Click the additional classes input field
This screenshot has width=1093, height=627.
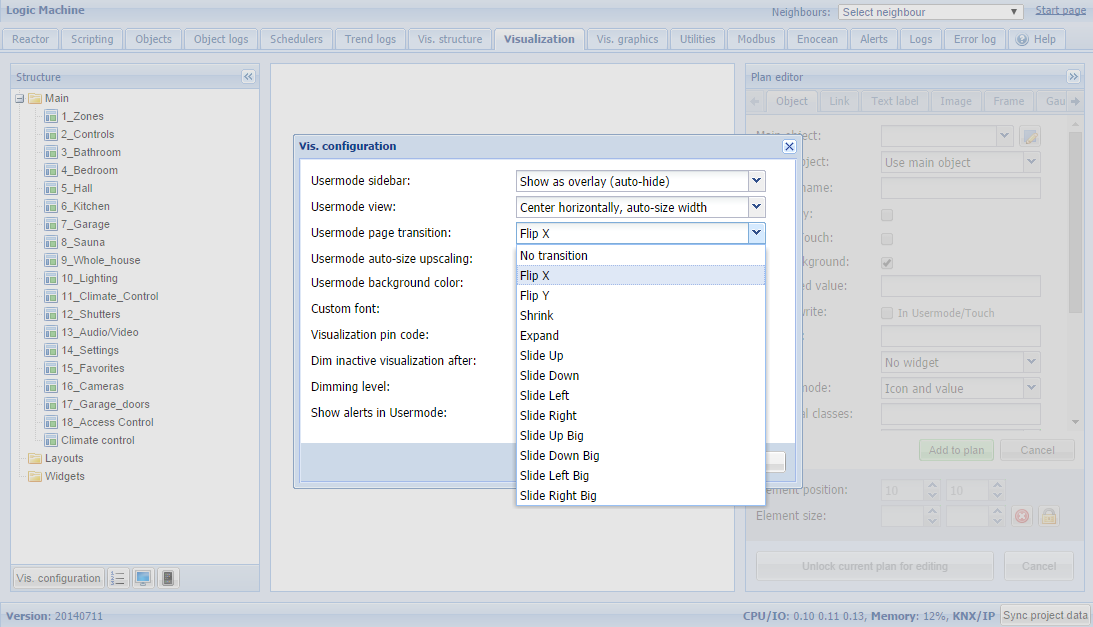click(x=961, y=414)
